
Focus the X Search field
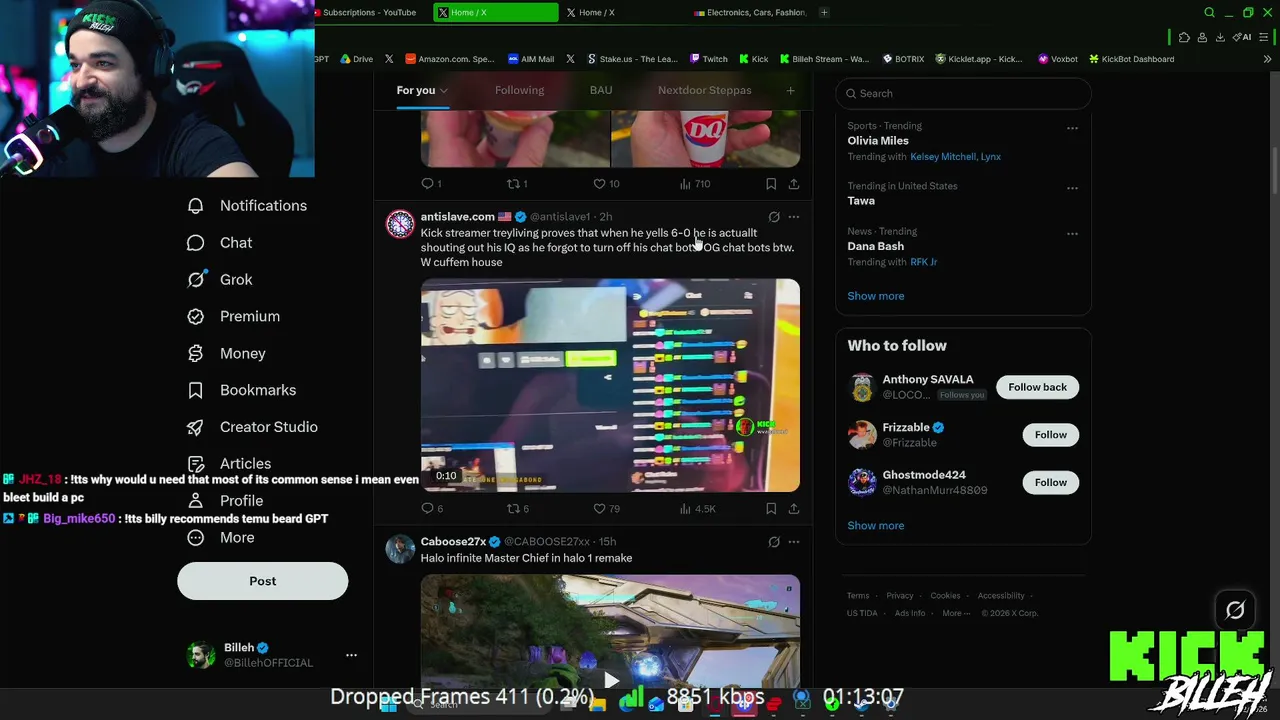point(963,94)
